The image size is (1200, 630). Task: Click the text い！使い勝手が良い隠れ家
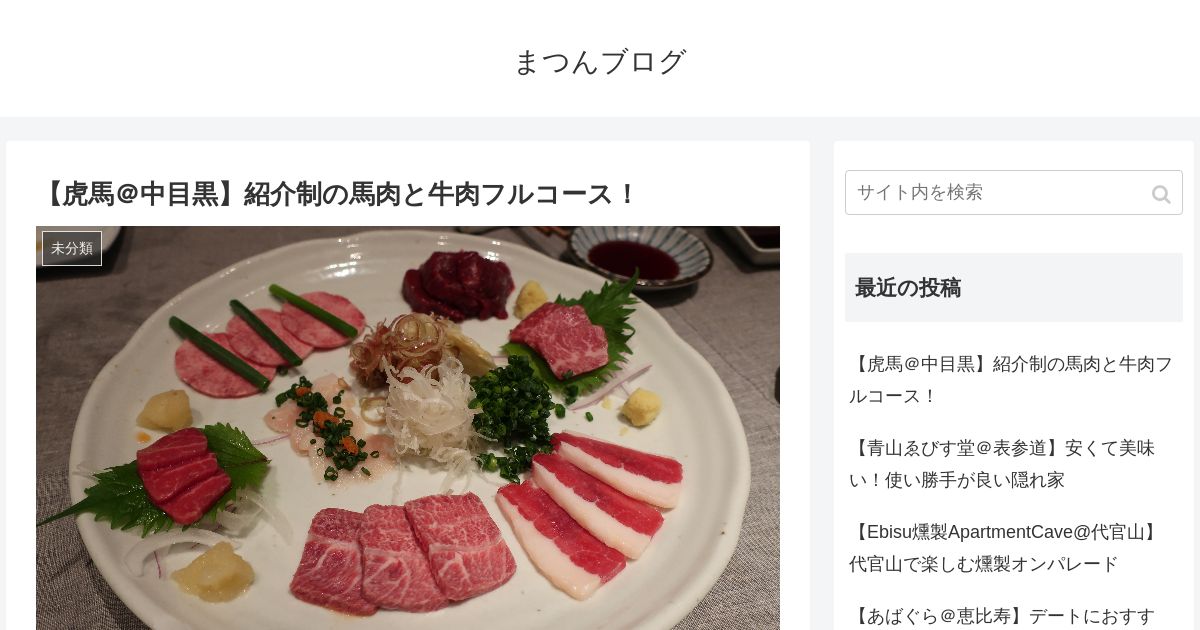(957, 480)
